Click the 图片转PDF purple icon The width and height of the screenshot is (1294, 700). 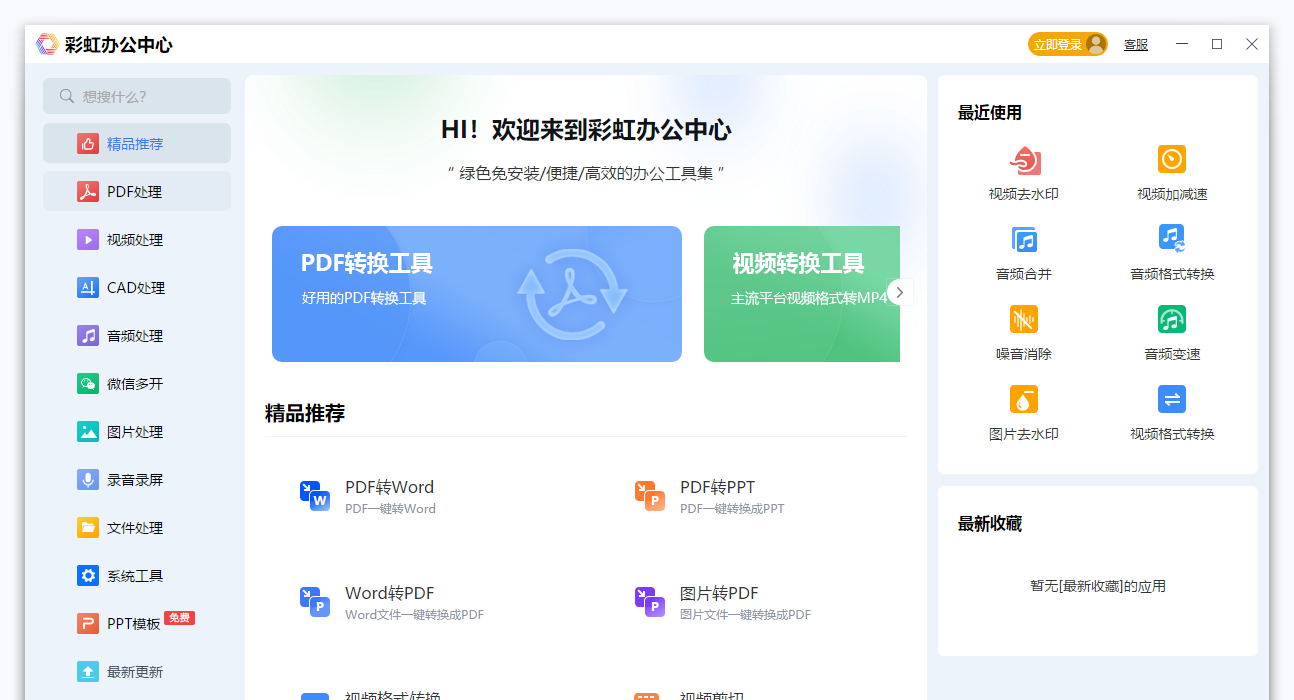(650, 602)
